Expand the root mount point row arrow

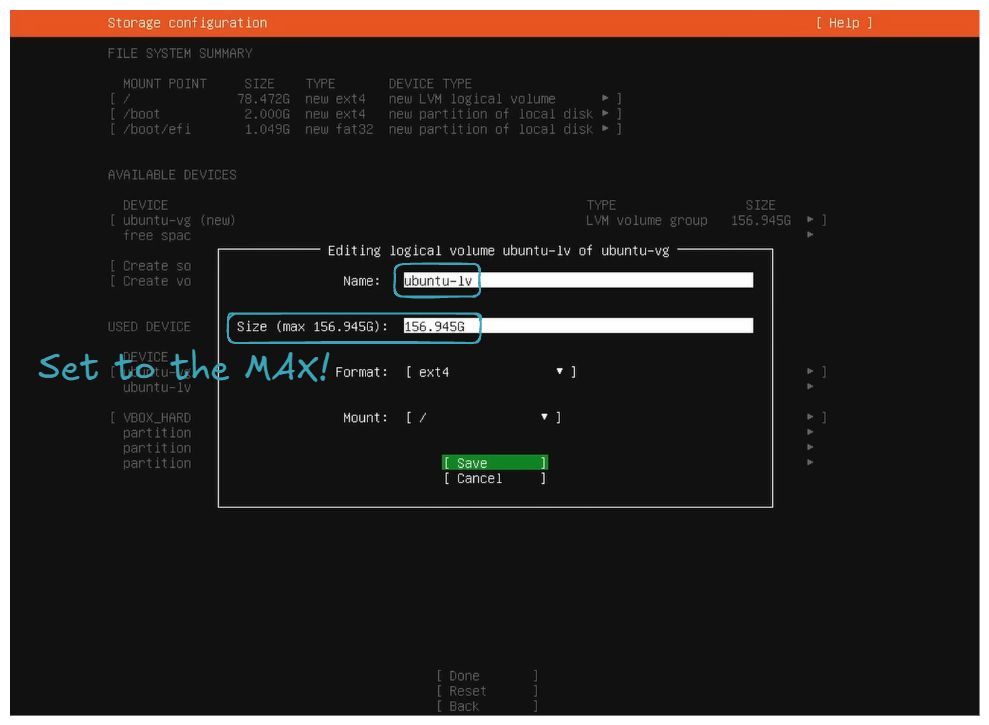pos(606,99)
